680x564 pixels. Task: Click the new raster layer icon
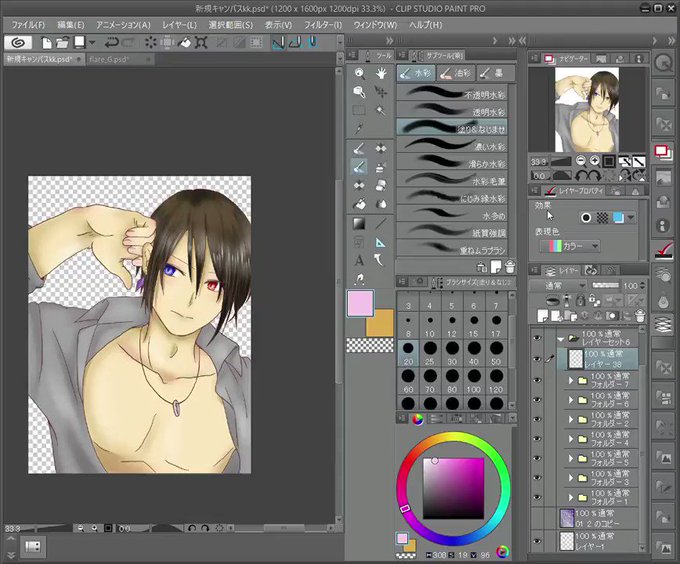(x=543, y=316)
